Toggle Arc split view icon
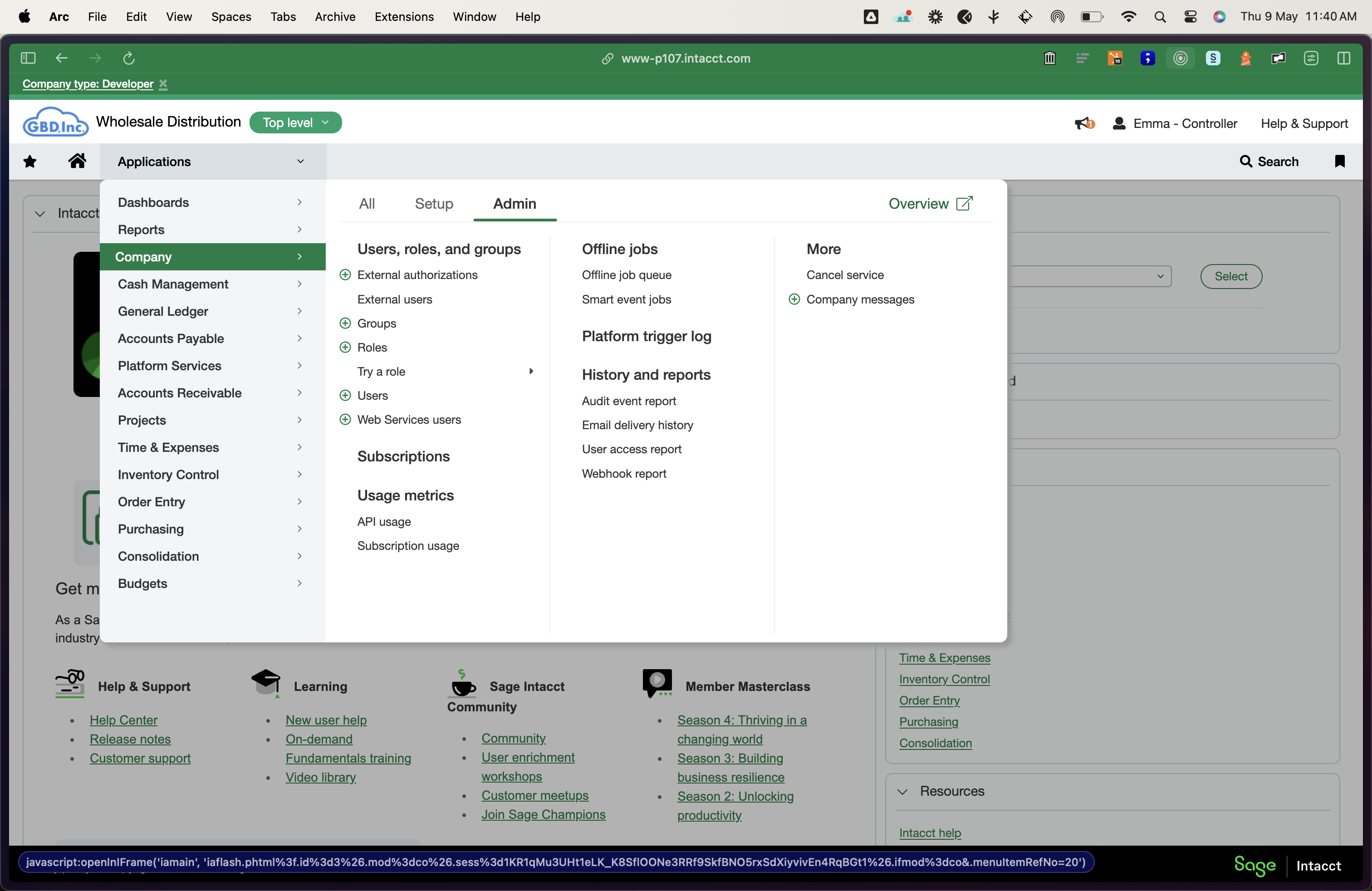 pos(1343,58)
